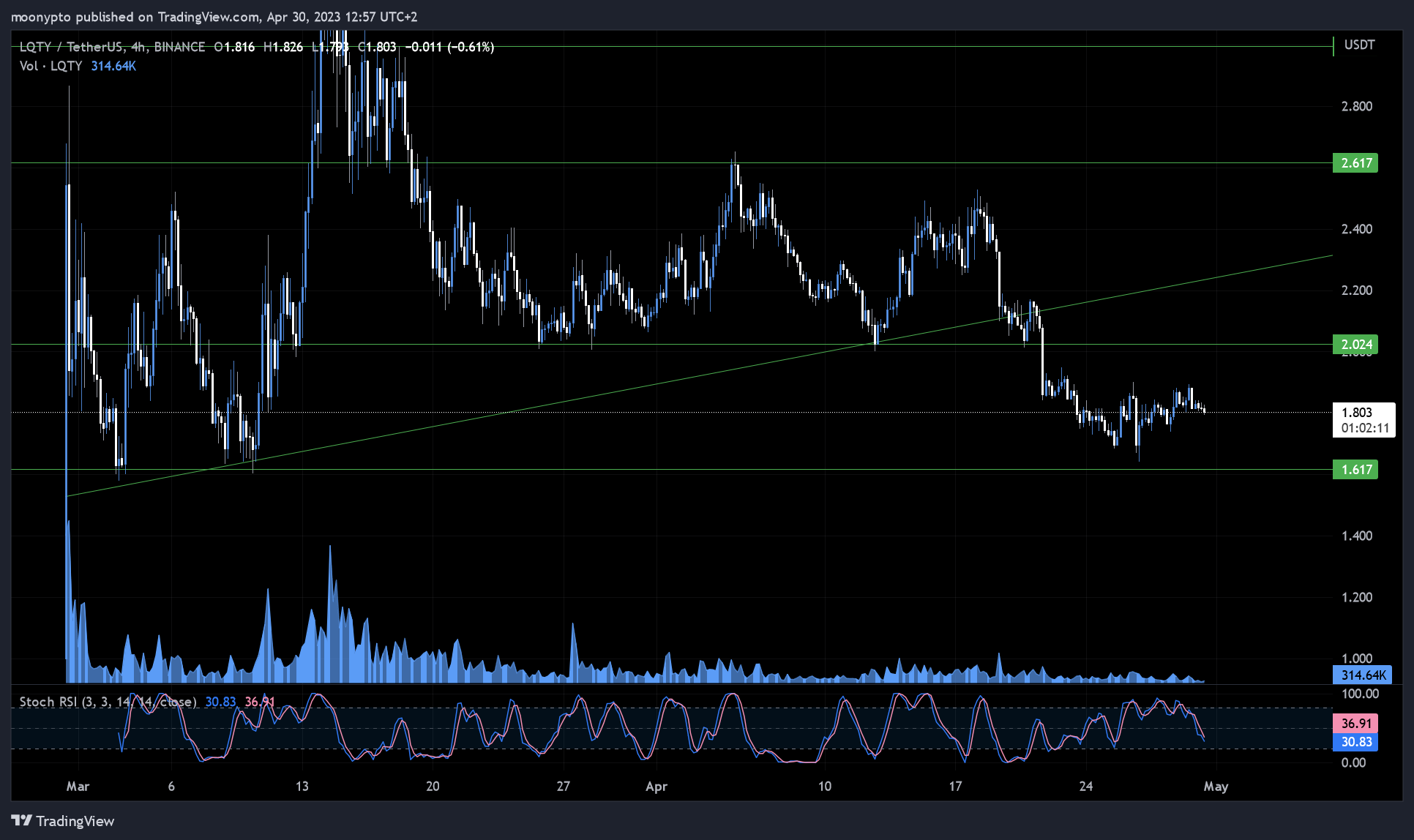Click the 2.200 price axis tick
This screenshot has width=1414, height=840.
tap(1356, 290)
